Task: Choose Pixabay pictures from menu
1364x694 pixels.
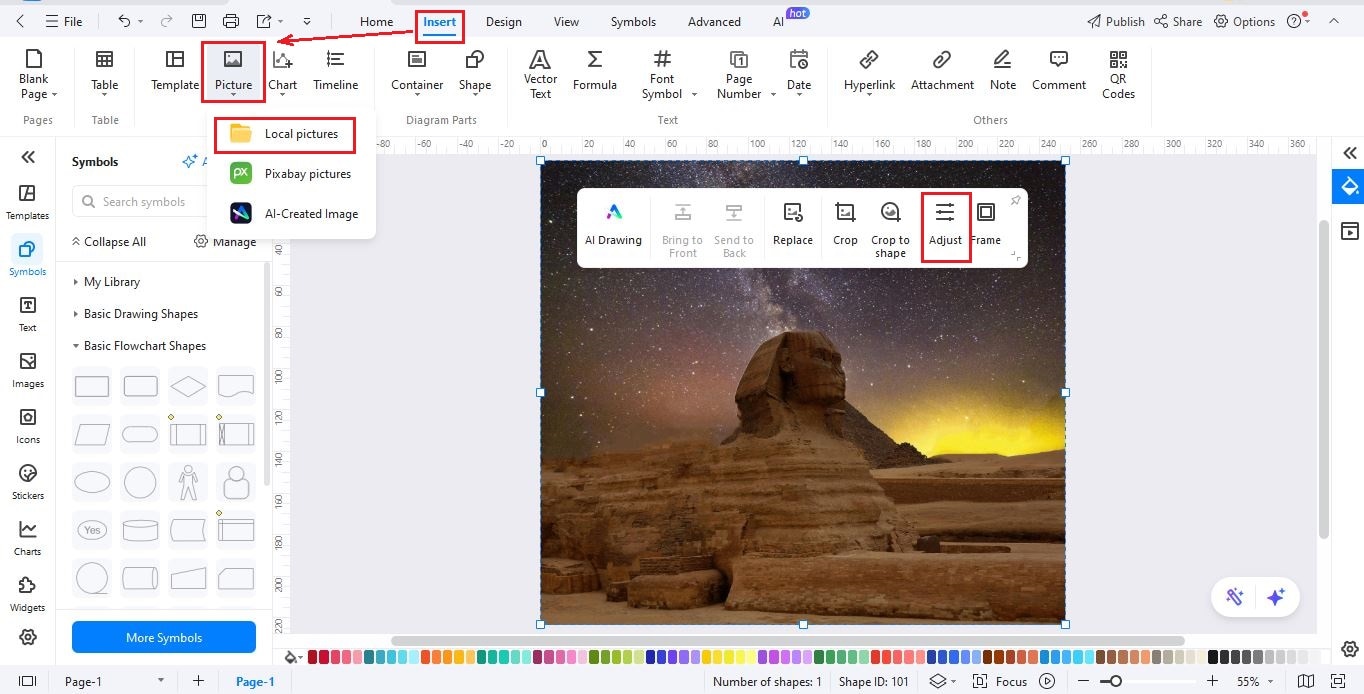Action: click(x=291, y=174)
